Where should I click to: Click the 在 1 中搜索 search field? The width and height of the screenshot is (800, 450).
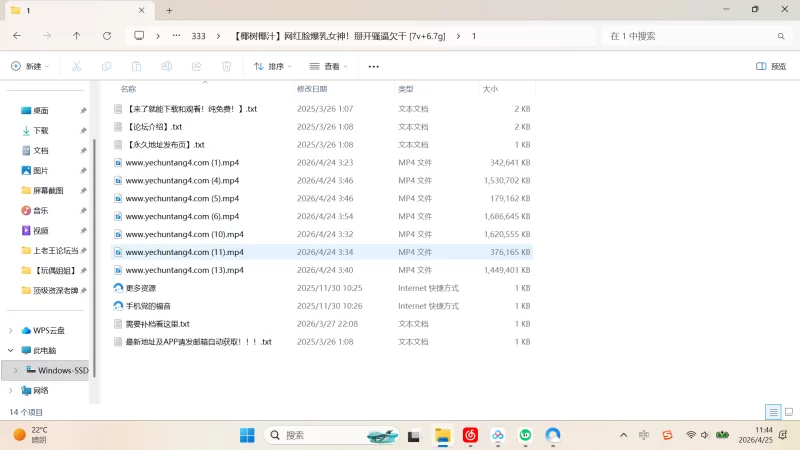point(697,36)
